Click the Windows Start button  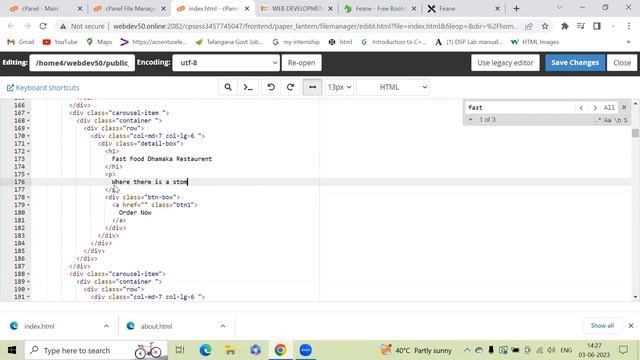[x=12, y=350]
